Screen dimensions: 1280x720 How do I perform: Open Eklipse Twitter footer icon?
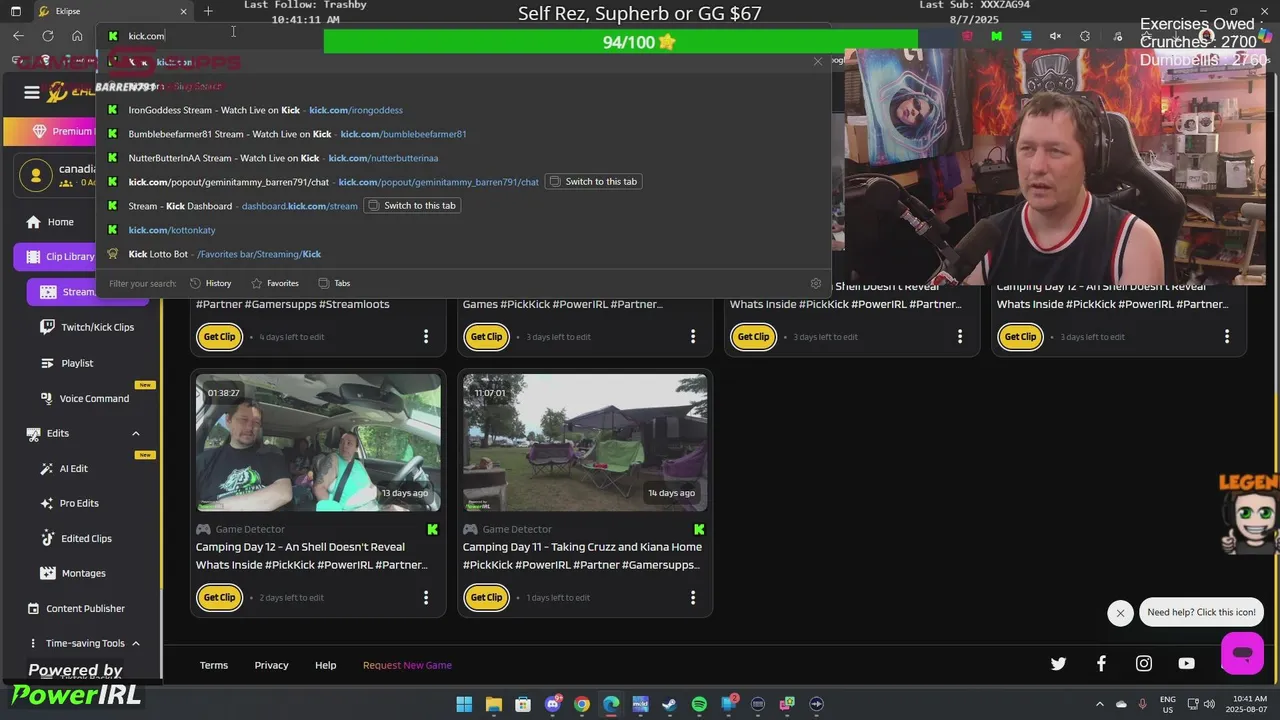(1058, 663)
